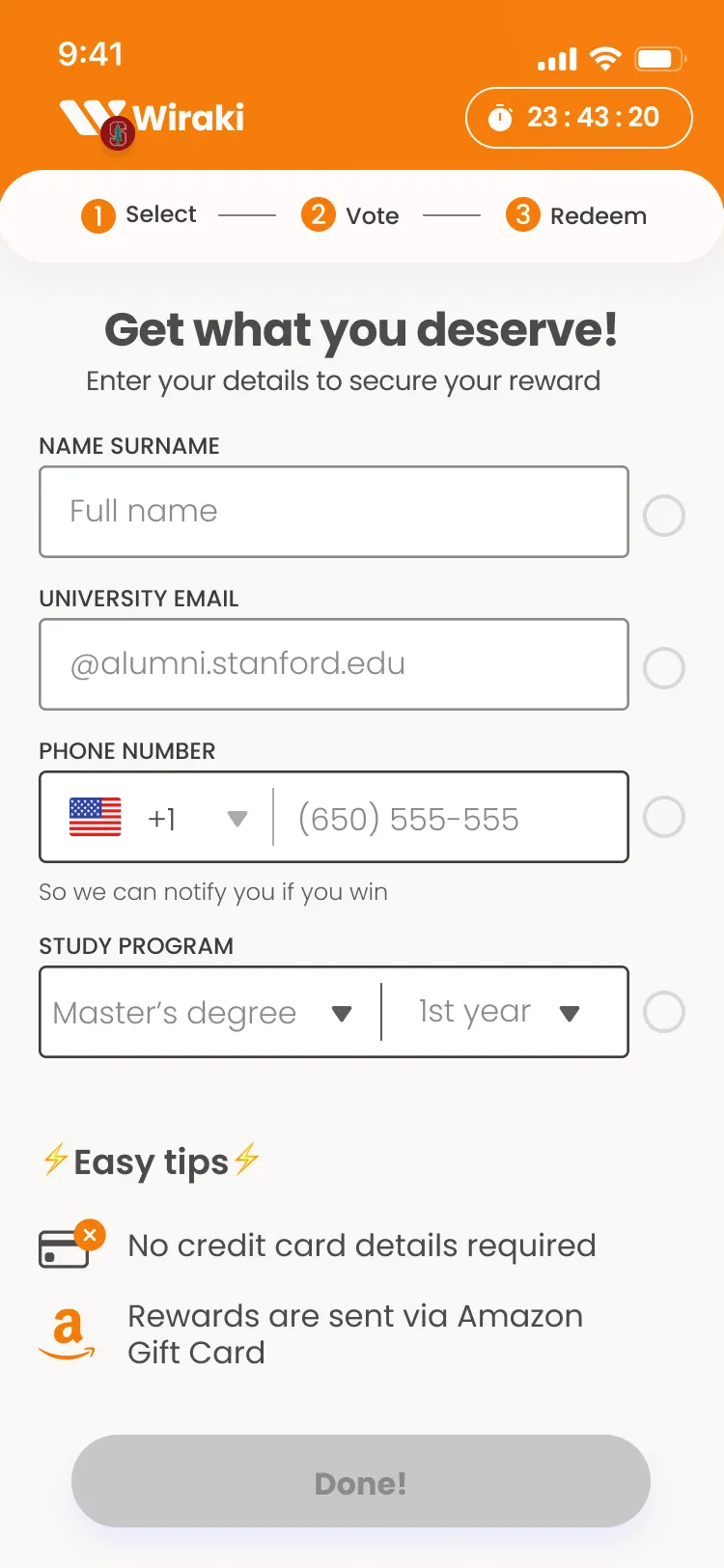
Task: Click the 23:43:20 countdown pill
Action: [x=578, y=118]
